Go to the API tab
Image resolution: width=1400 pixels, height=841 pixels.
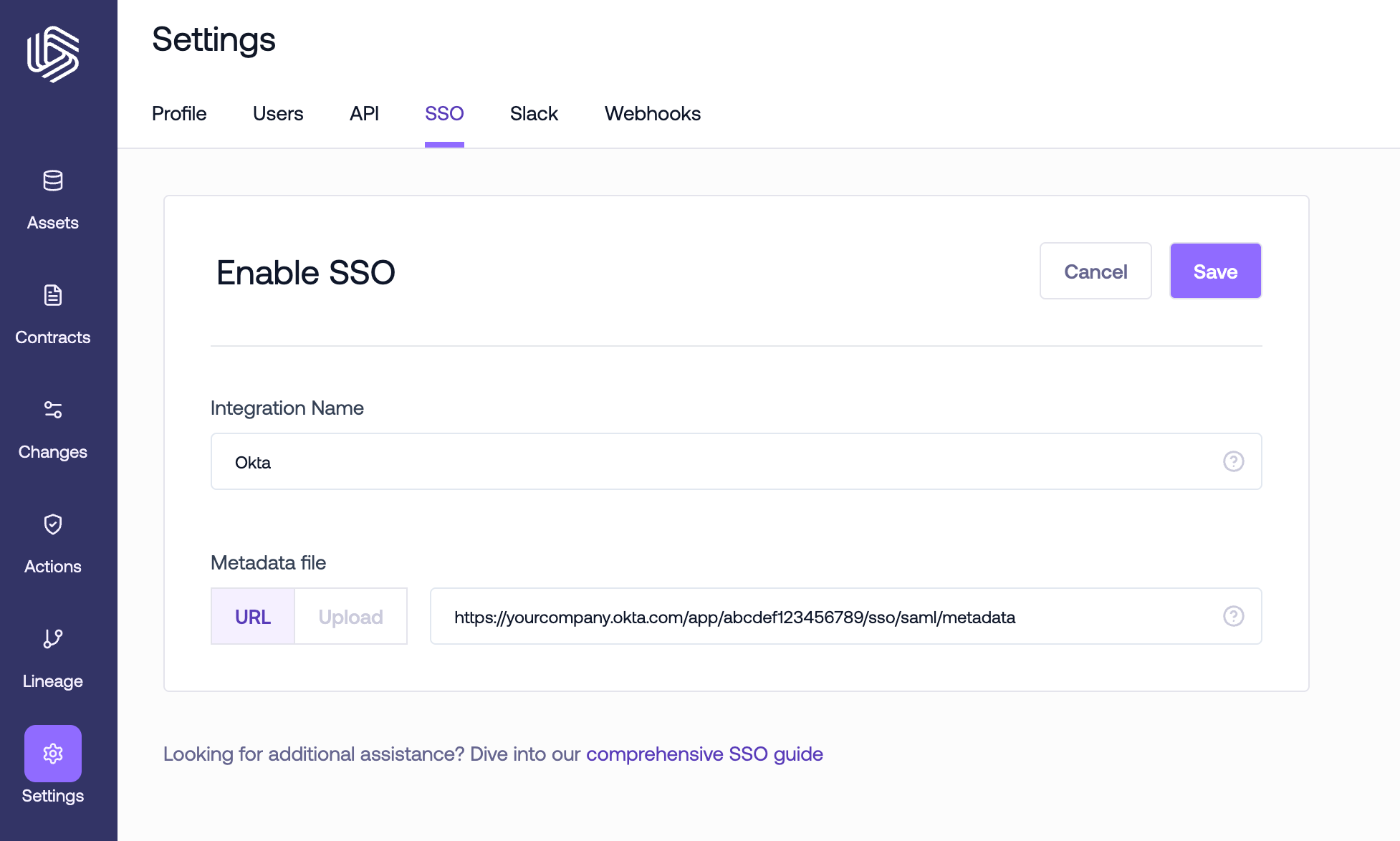(x=364, y=114)
